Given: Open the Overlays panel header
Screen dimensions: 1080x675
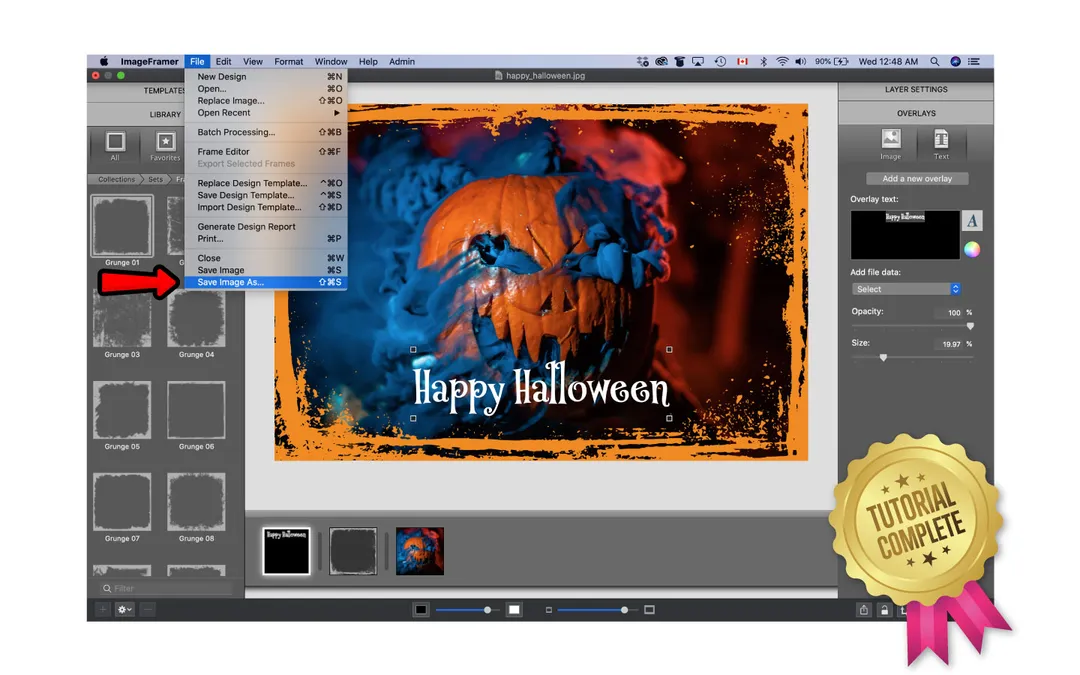Looking at the screenshot, I should [915, 113].
